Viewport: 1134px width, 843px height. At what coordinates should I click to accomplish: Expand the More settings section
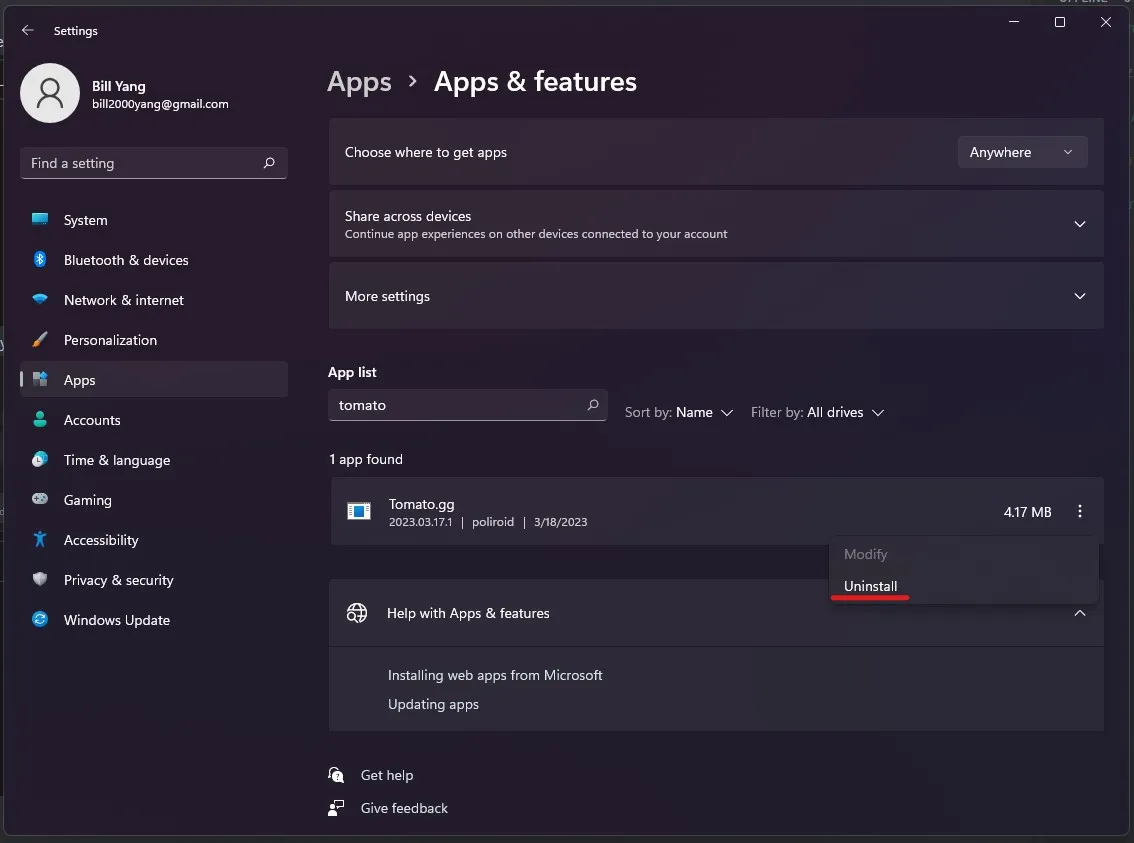click(1079, 296)
